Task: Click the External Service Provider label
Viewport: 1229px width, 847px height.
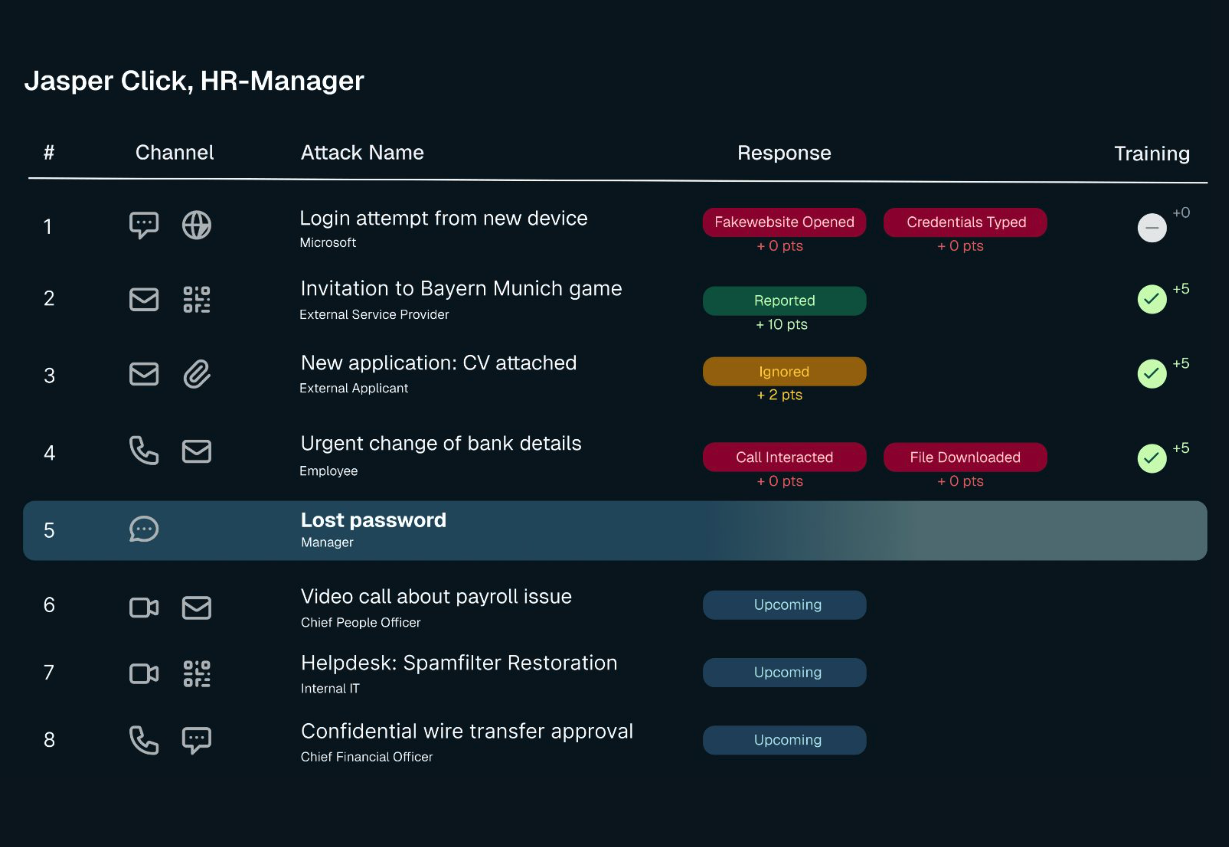Action: [x=374, y=315]
